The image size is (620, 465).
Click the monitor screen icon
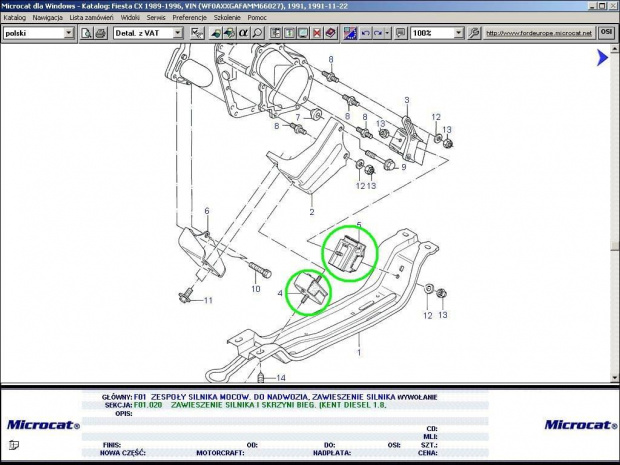tap(303, 33)
